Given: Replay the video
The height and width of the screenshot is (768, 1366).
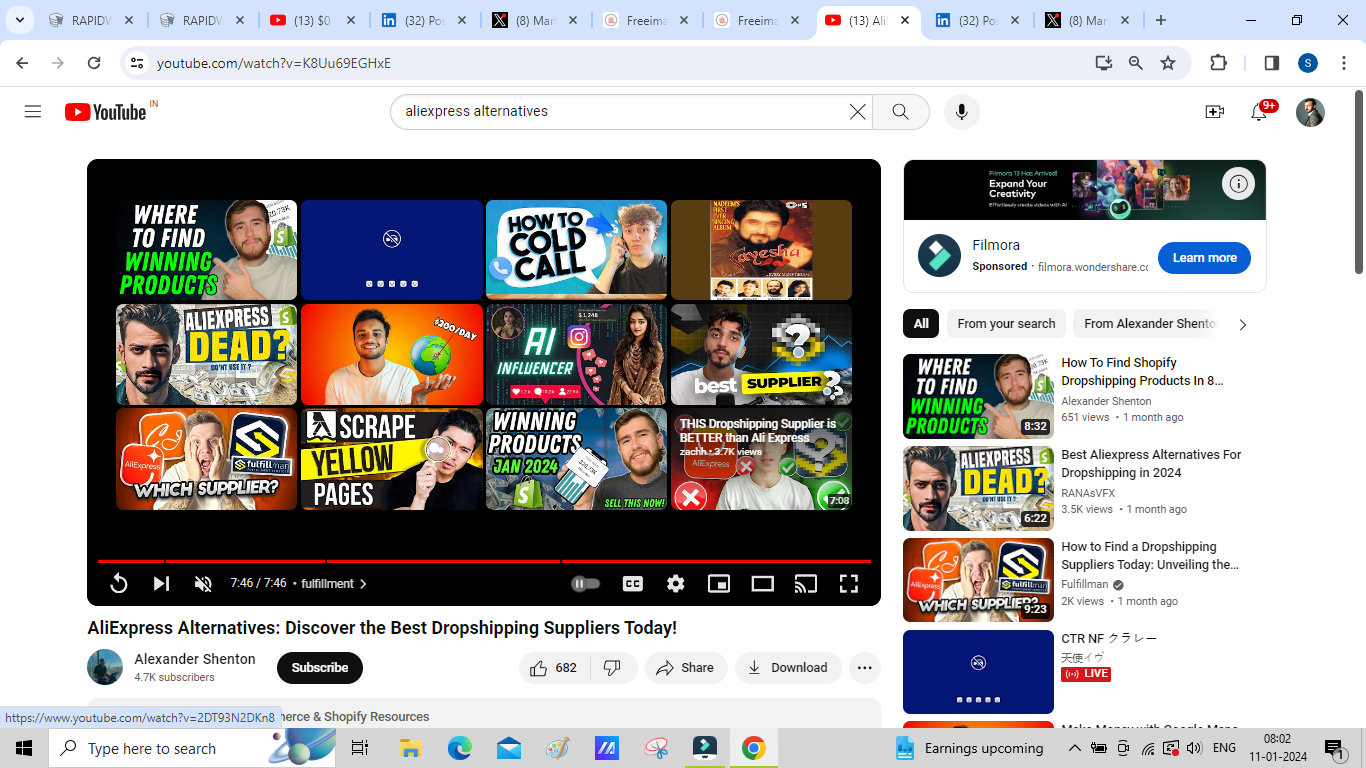Looking at the screenshot, I should click(x=118, y=583).
